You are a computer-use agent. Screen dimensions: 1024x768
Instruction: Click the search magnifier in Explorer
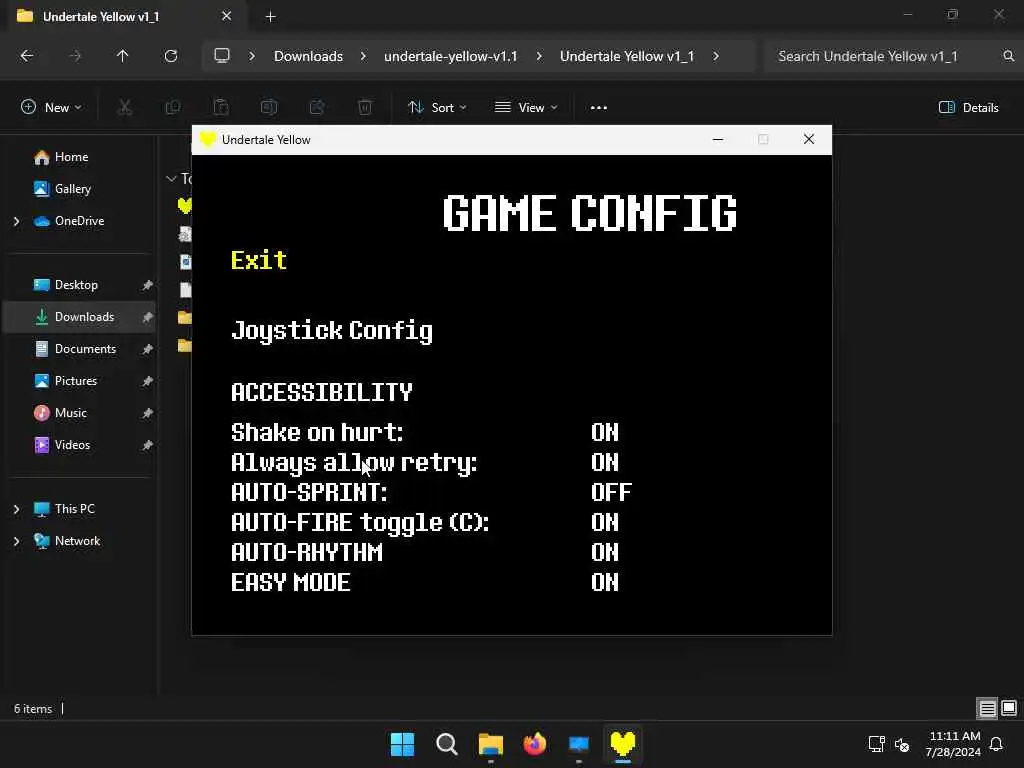pos(1008,56)
